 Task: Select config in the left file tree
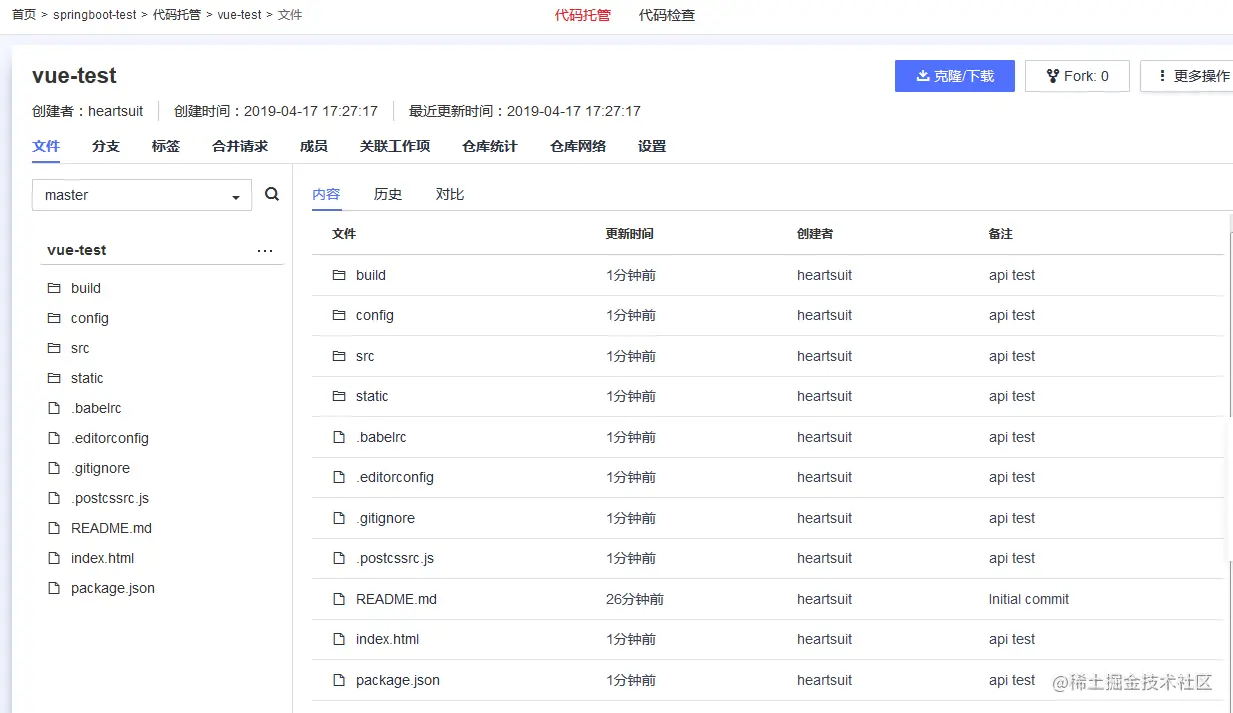(90, 318)
